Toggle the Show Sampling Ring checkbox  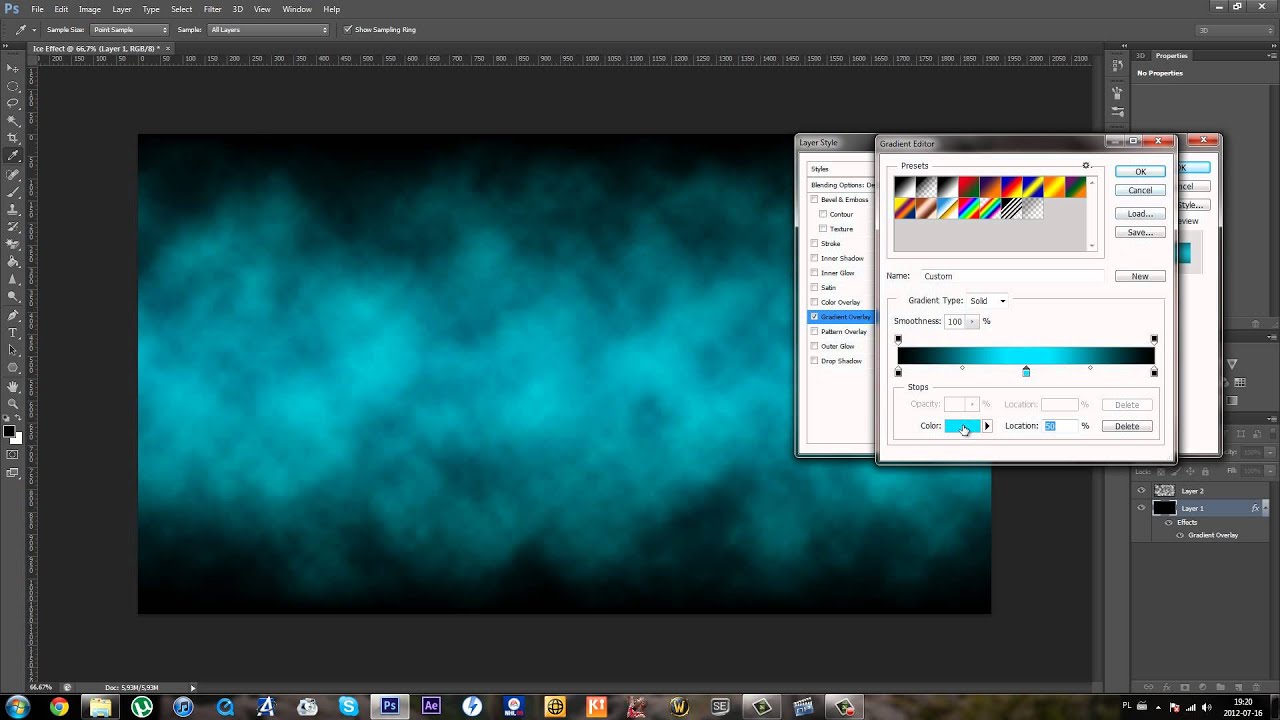(x=347, y=29)
